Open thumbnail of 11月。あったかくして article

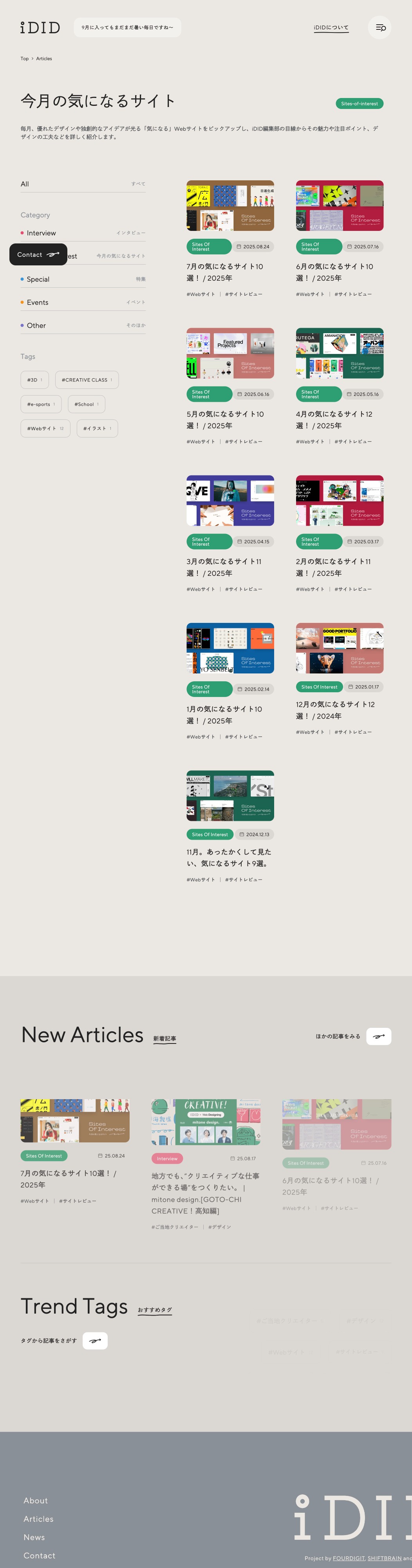tap(230, 796)
